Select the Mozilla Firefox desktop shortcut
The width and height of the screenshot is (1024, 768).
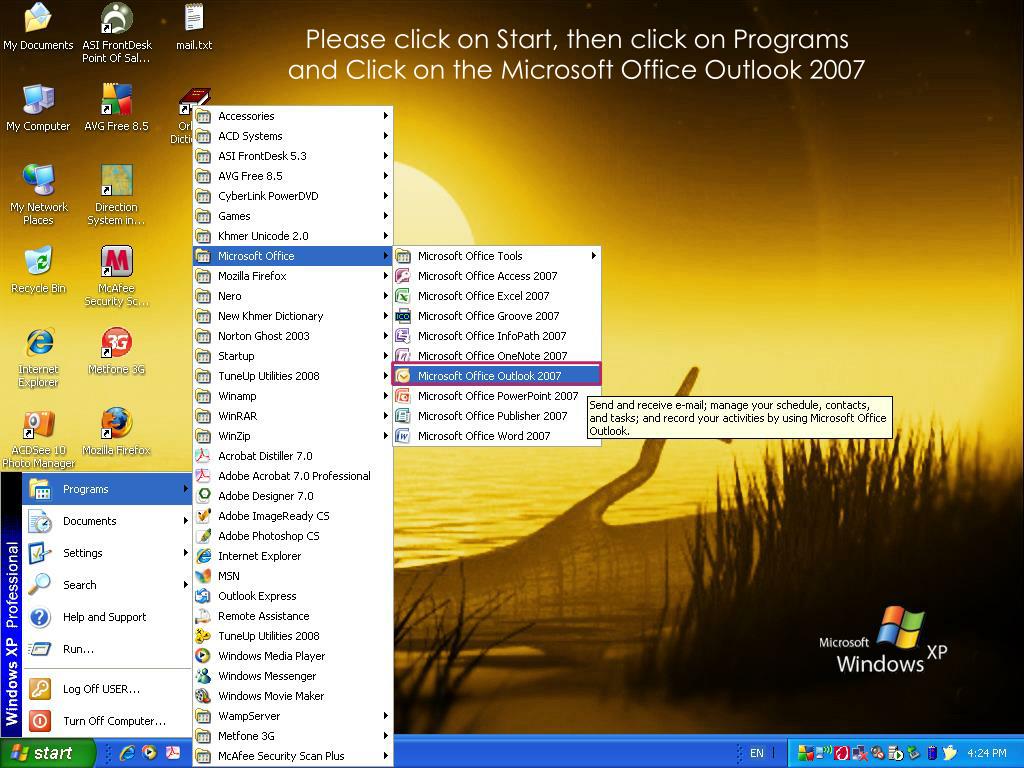pyautogui.click(x=116, y=432)
